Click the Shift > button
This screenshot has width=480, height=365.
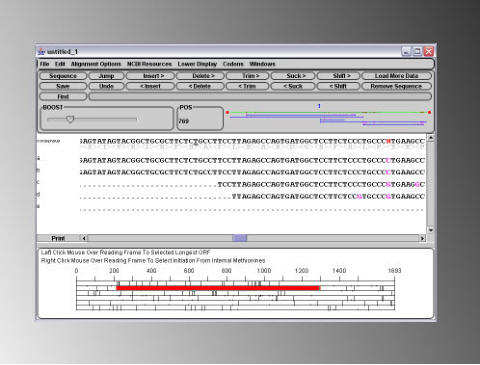tap(338, 76)
